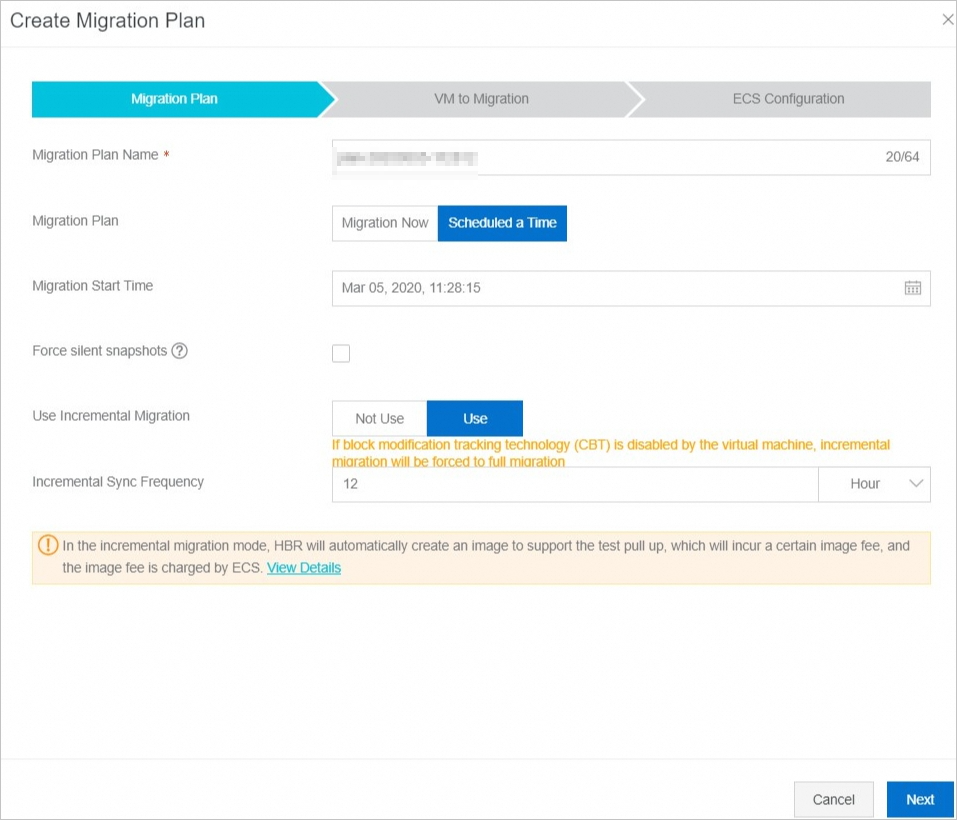Select Not Use for incremental migration

tap(379, 418)
